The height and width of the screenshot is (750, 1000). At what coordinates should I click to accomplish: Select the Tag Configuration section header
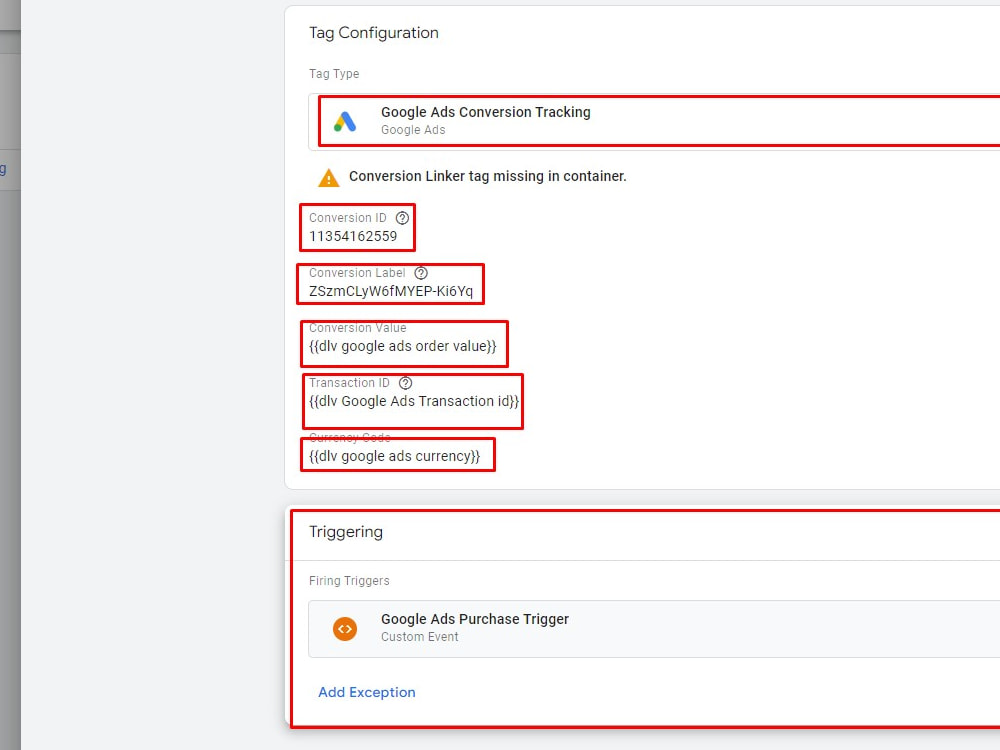point(373,33)
